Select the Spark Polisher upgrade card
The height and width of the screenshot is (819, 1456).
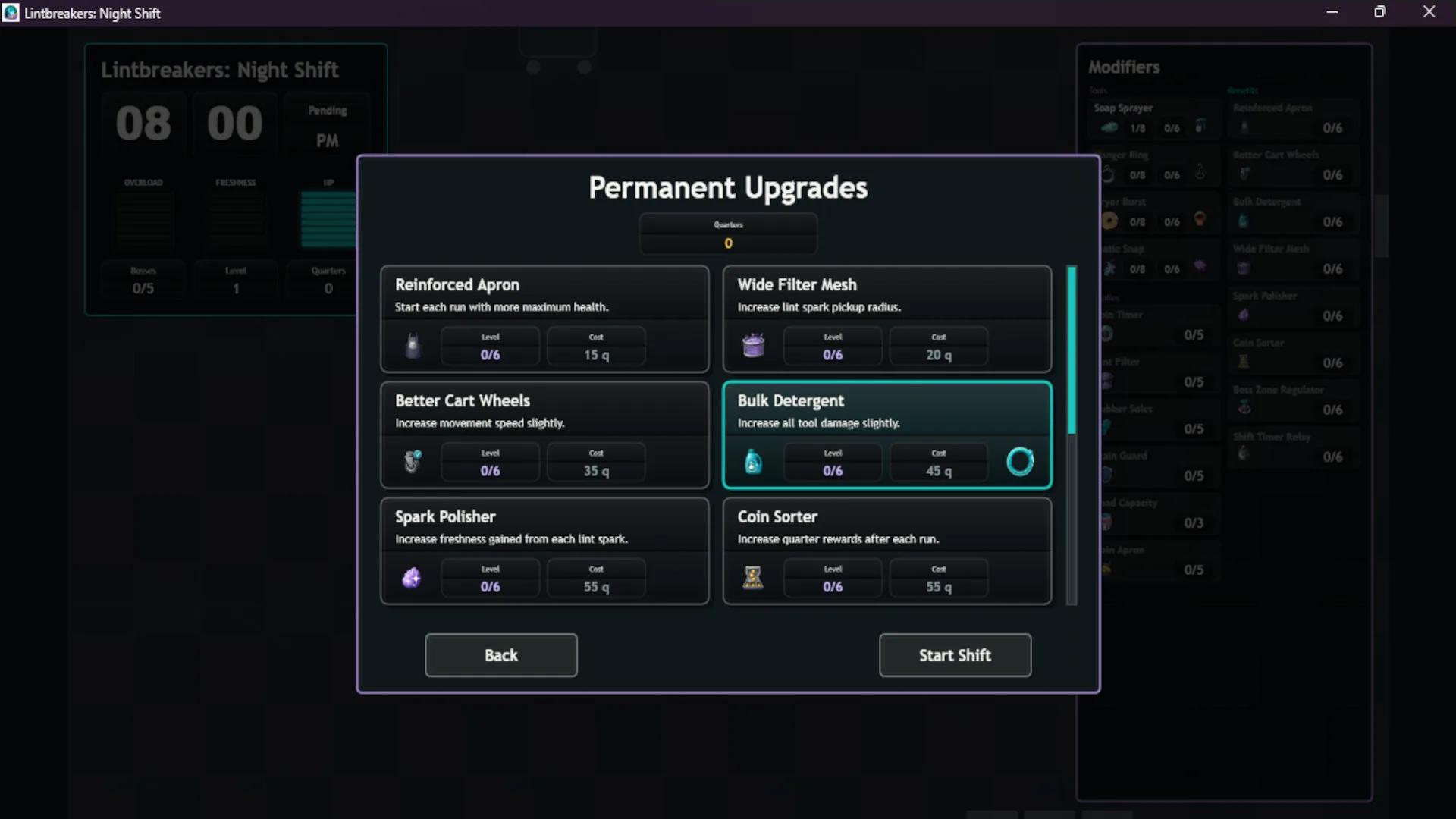(544, 551)
